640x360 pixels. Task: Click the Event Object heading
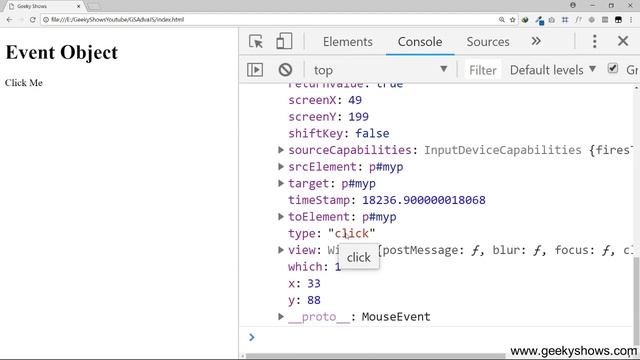pos(62,52)
